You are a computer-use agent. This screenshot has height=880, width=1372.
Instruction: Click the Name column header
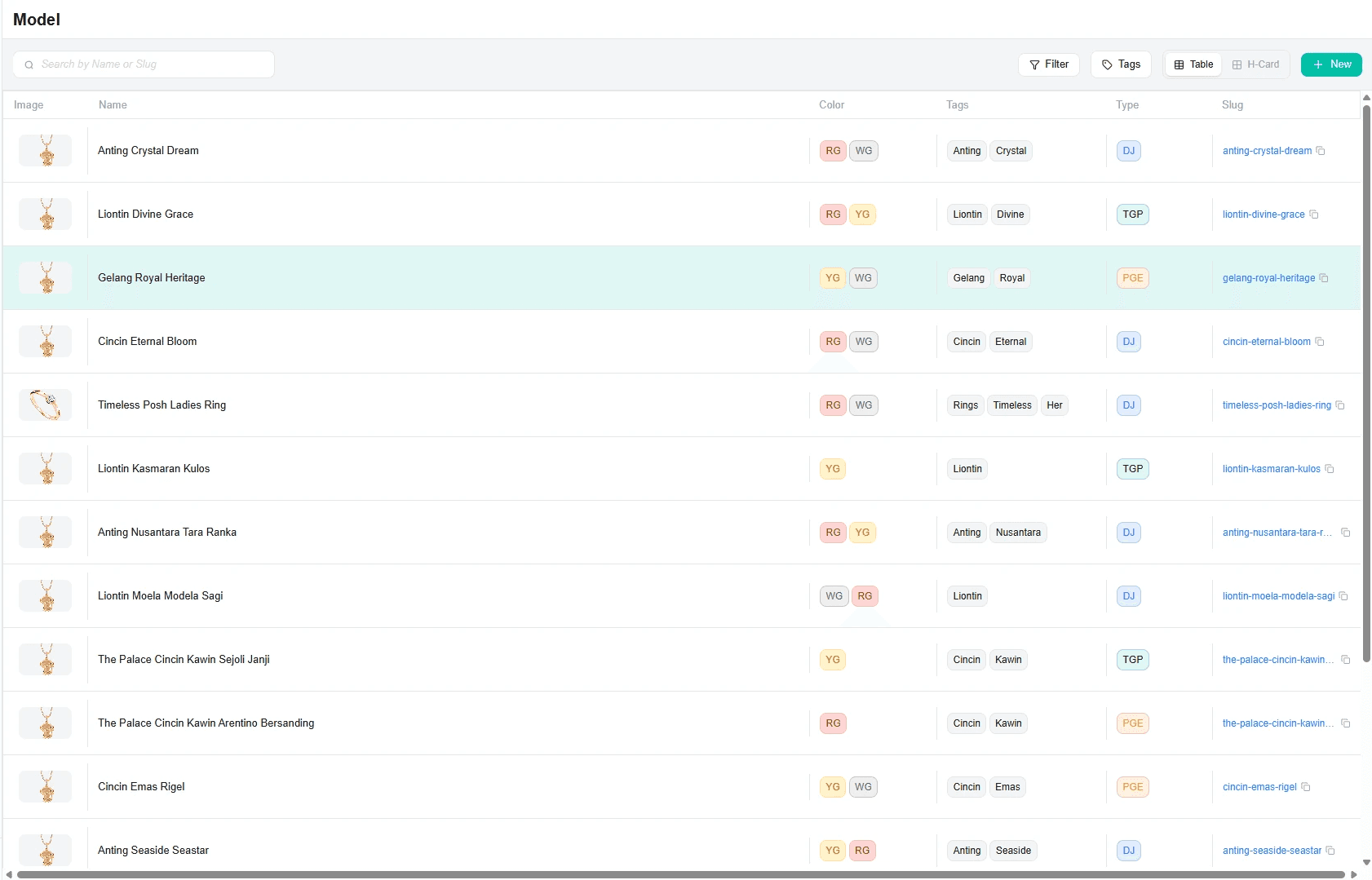[113, 104]
